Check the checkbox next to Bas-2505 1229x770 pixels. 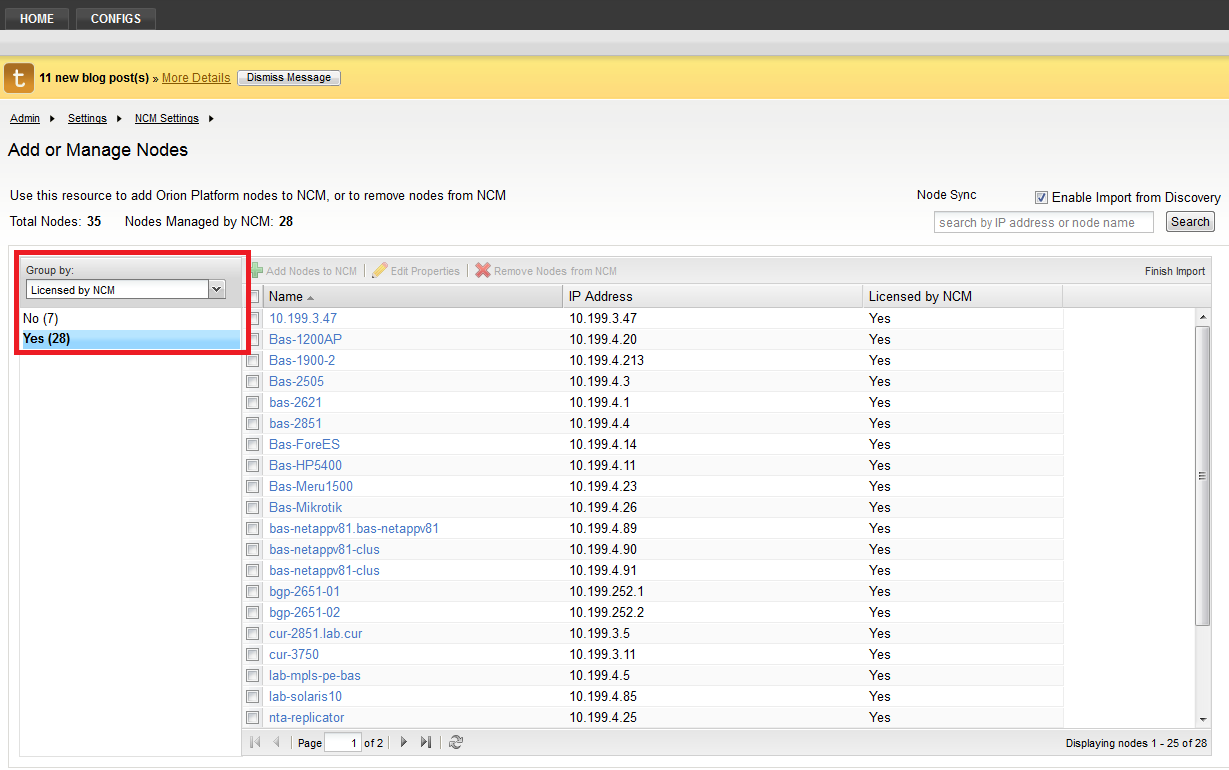click(253, 381)
